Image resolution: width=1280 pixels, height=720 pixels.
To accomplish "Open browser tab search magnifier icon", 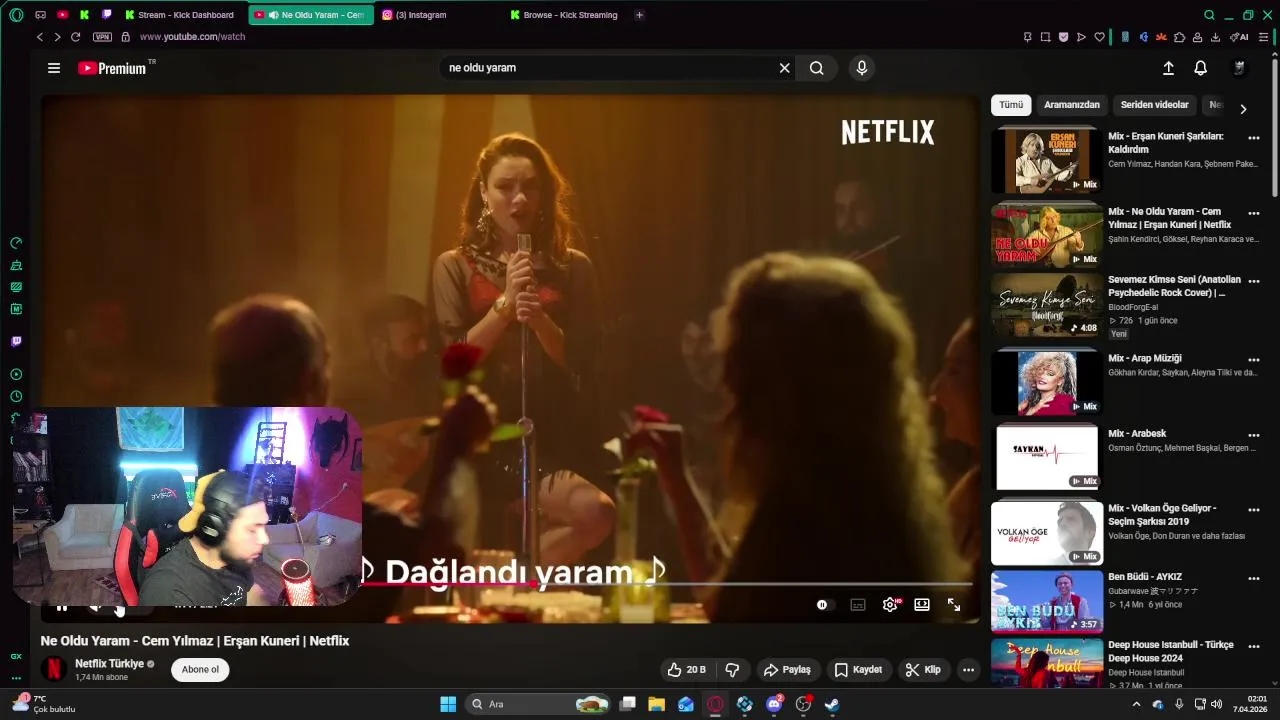I will pyautogui.click(x=1209, y=15).
